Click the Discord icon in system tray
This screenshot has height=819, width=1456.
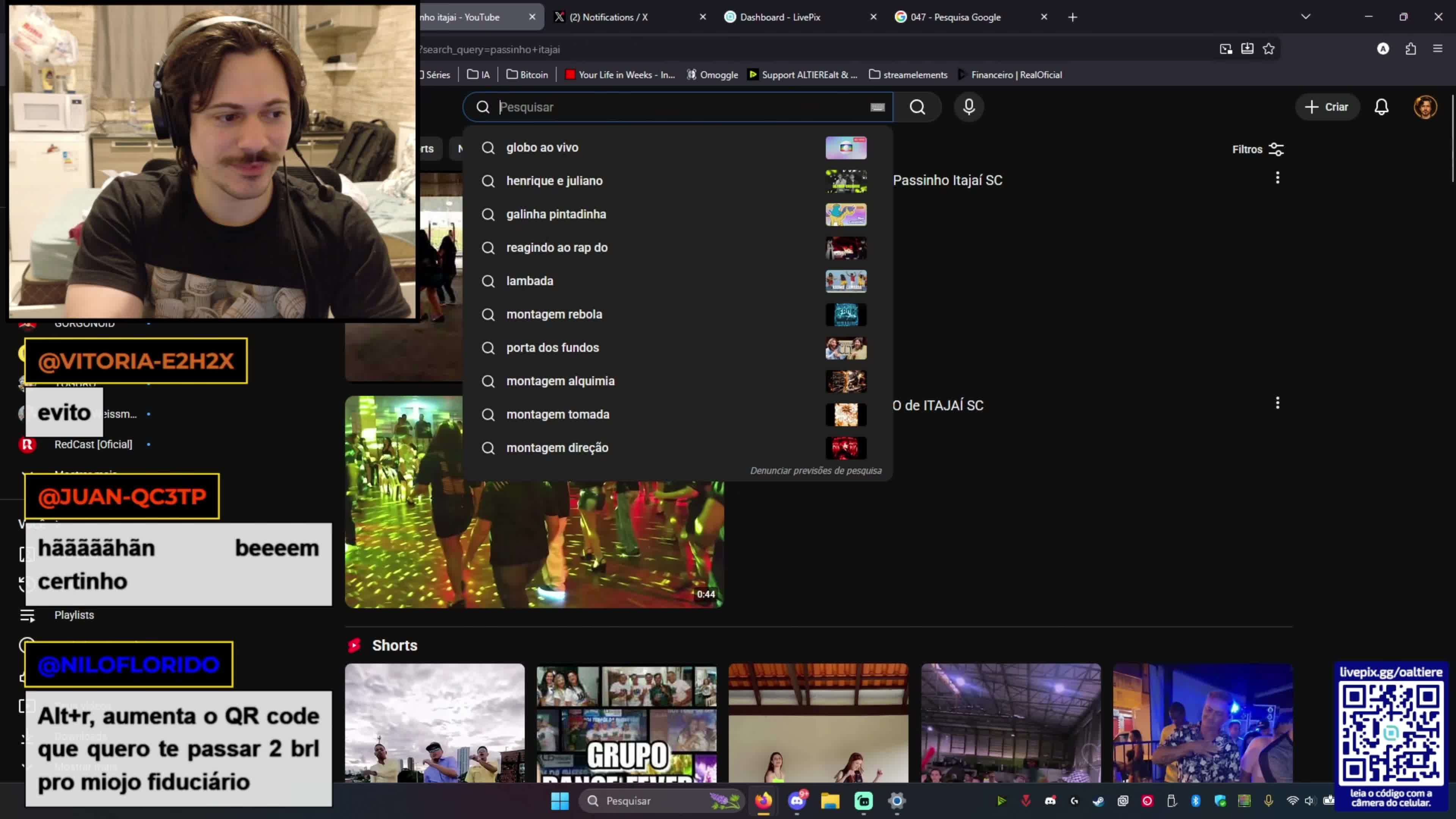[x=1050, y=801]
